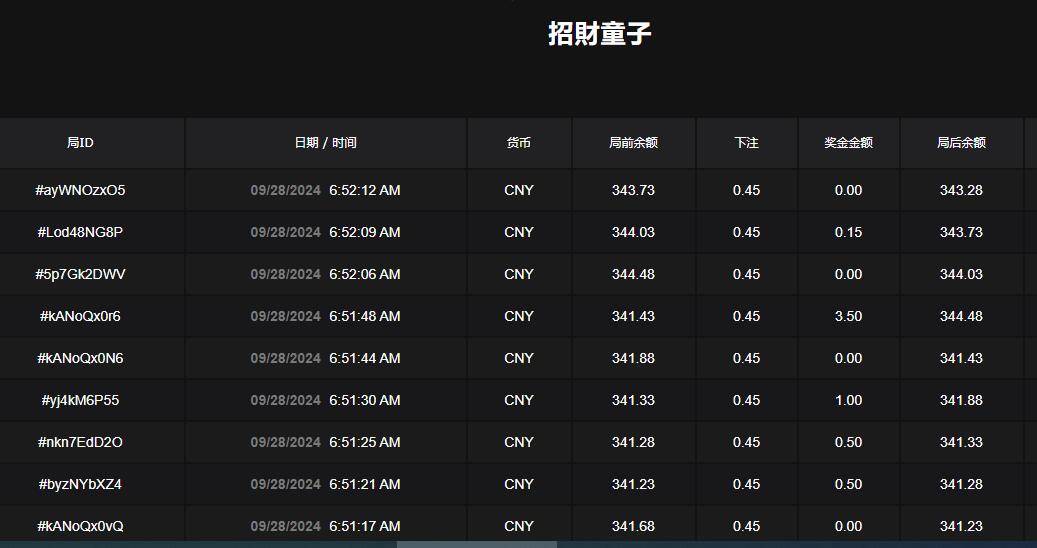Select the 货币 column header

pyautogui.click(x=519, y=143)
